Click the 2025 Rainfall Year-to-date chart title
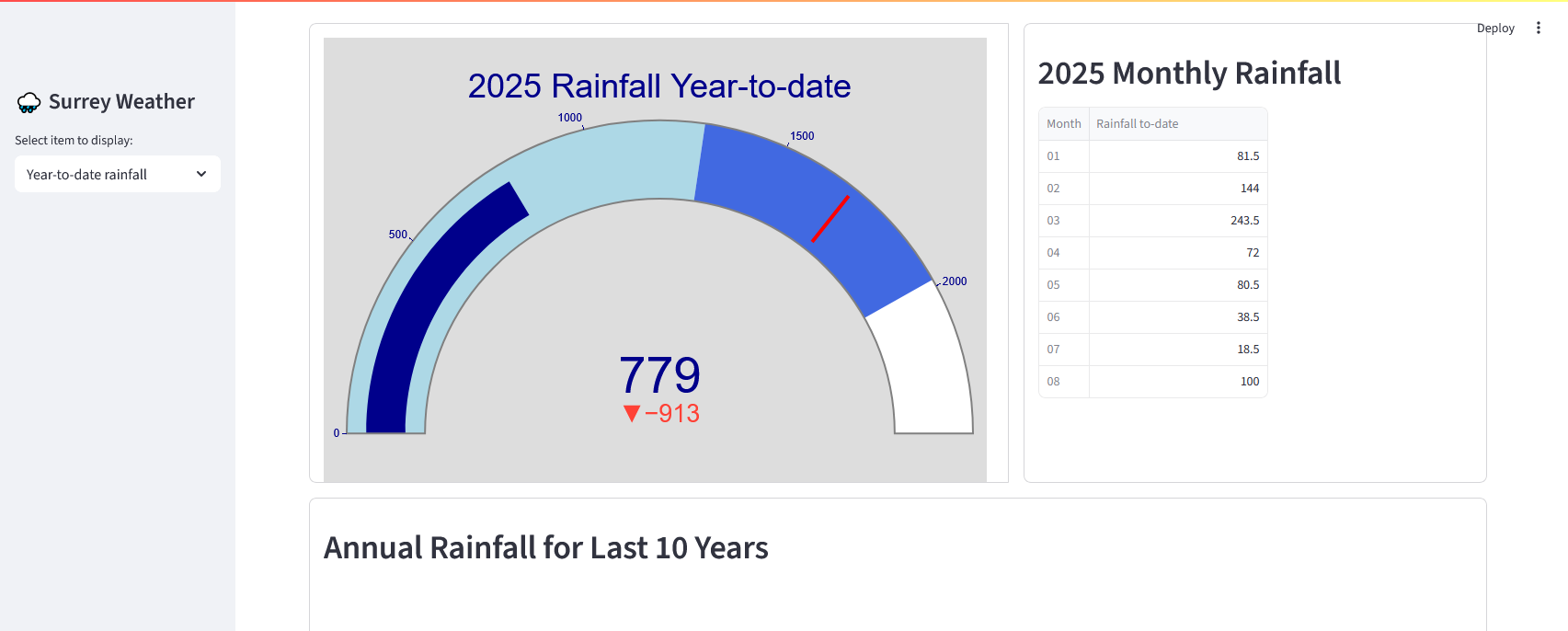Screen dimensions: 1568x631 tap(659, 86)
